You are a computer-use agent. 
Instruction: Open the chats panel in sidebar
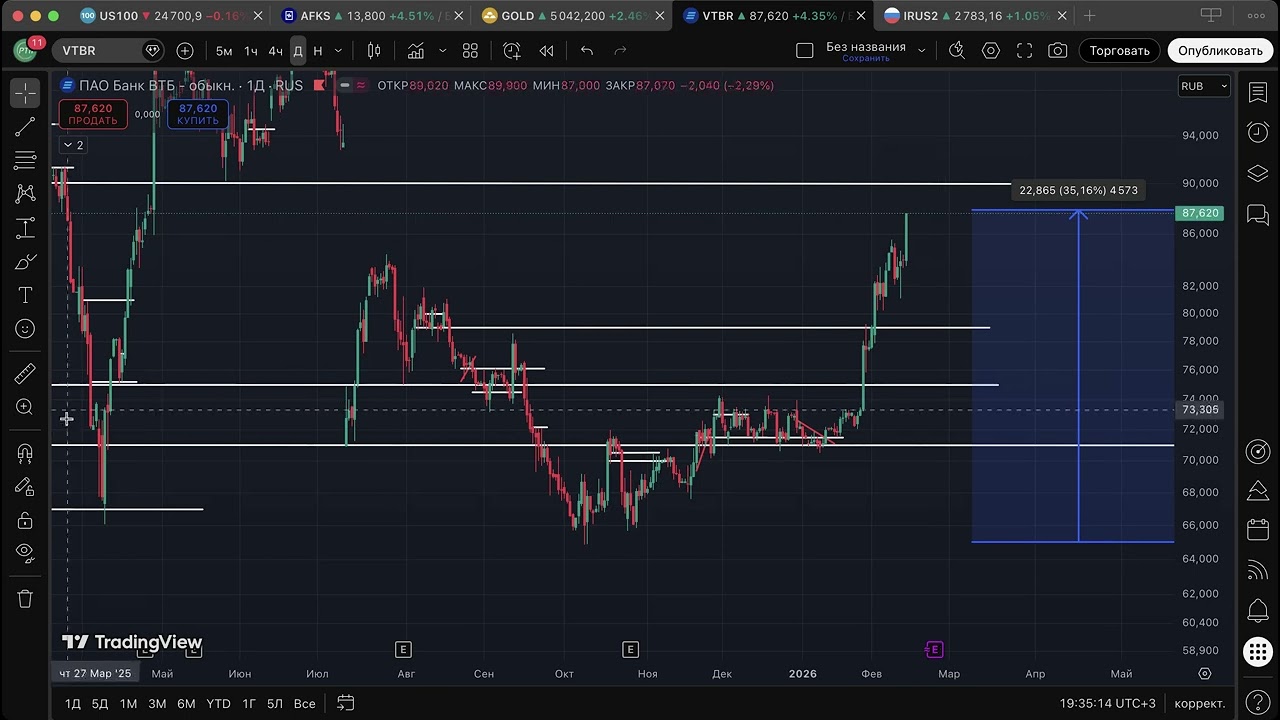(x=1258, y=214)
